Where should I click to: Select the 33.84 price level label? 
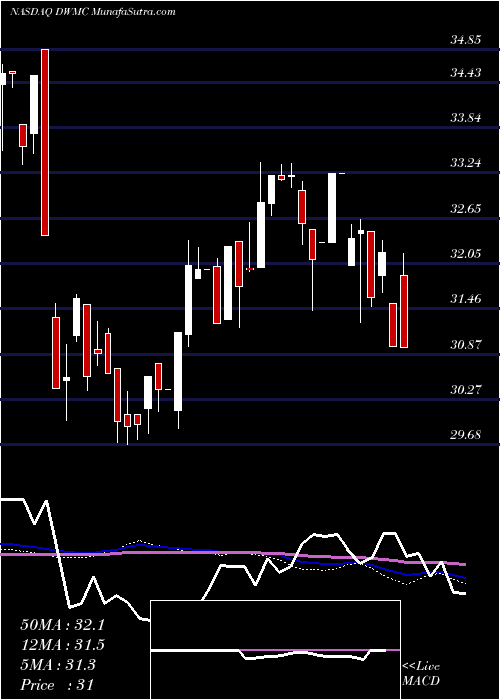tap(466, 118)
